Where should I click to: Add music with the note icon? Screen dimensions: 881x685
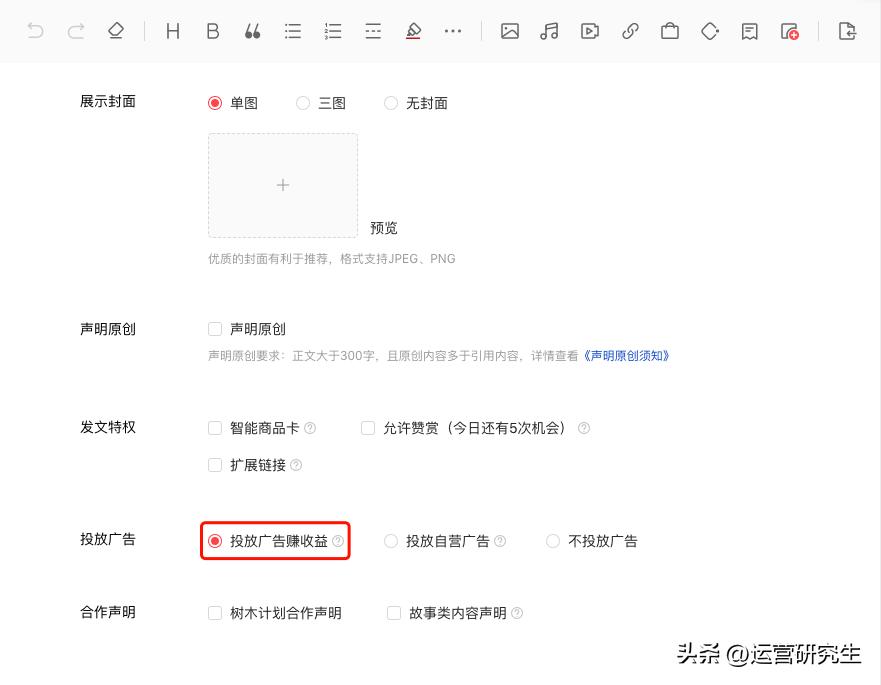[x=549, y=31]
